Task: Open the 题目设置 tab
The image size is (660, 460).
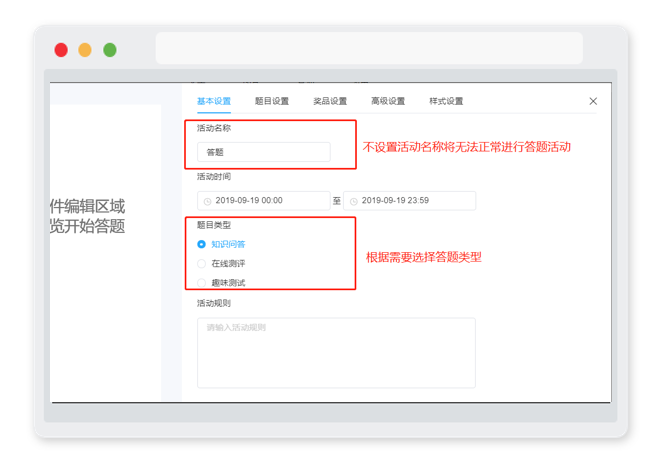Action: pyautogui.click(x=272, y=101)
